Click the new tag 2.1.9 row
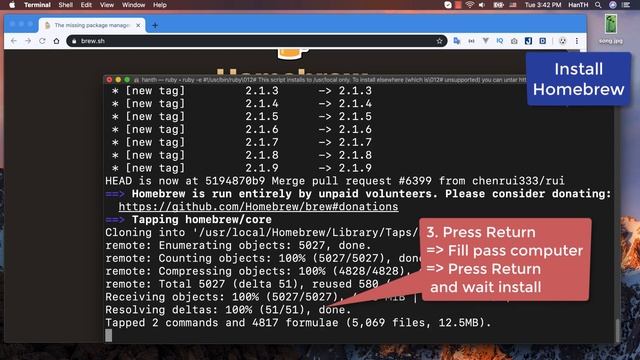The width and height of the screenshot is (640, 360). [242, 168]
